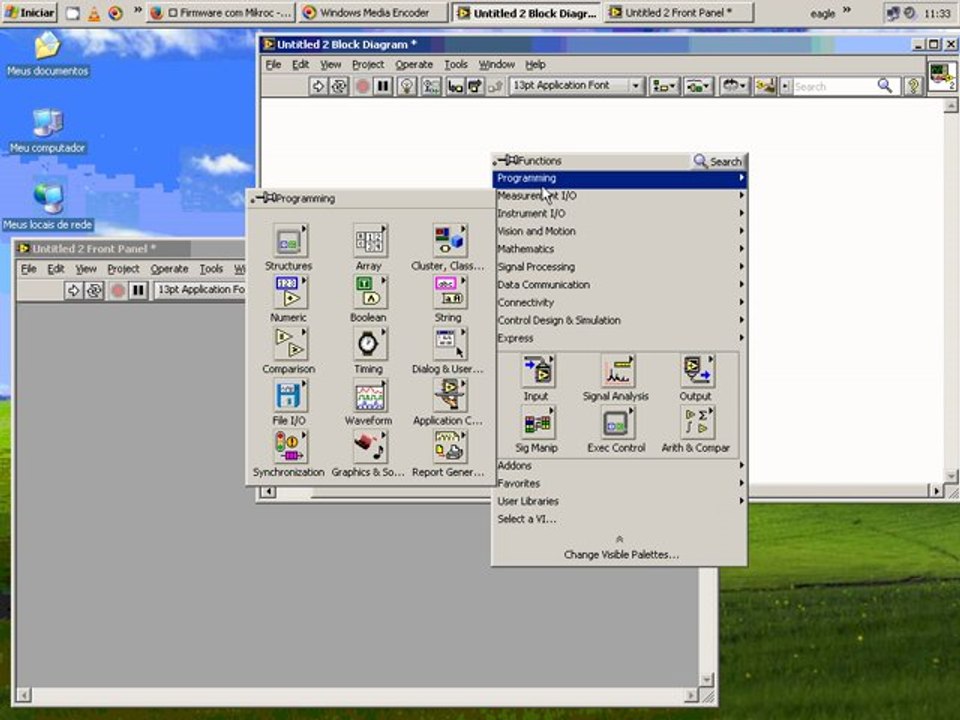Click Abort Execution in Block Diagram toolbar
This screenshot has width=960, height=720.
coord(362,86)
